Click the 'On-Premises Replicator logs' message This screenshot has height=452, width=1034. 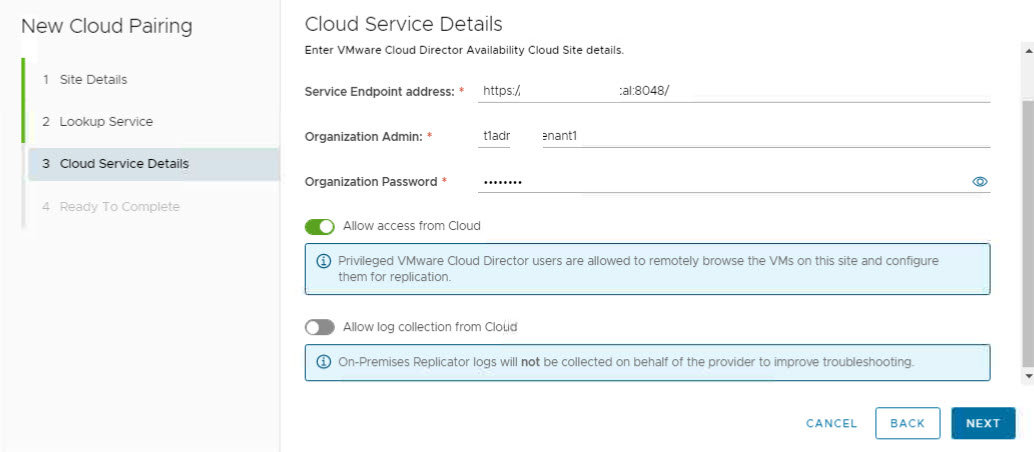pyautogui.click(x=626, y=362)
